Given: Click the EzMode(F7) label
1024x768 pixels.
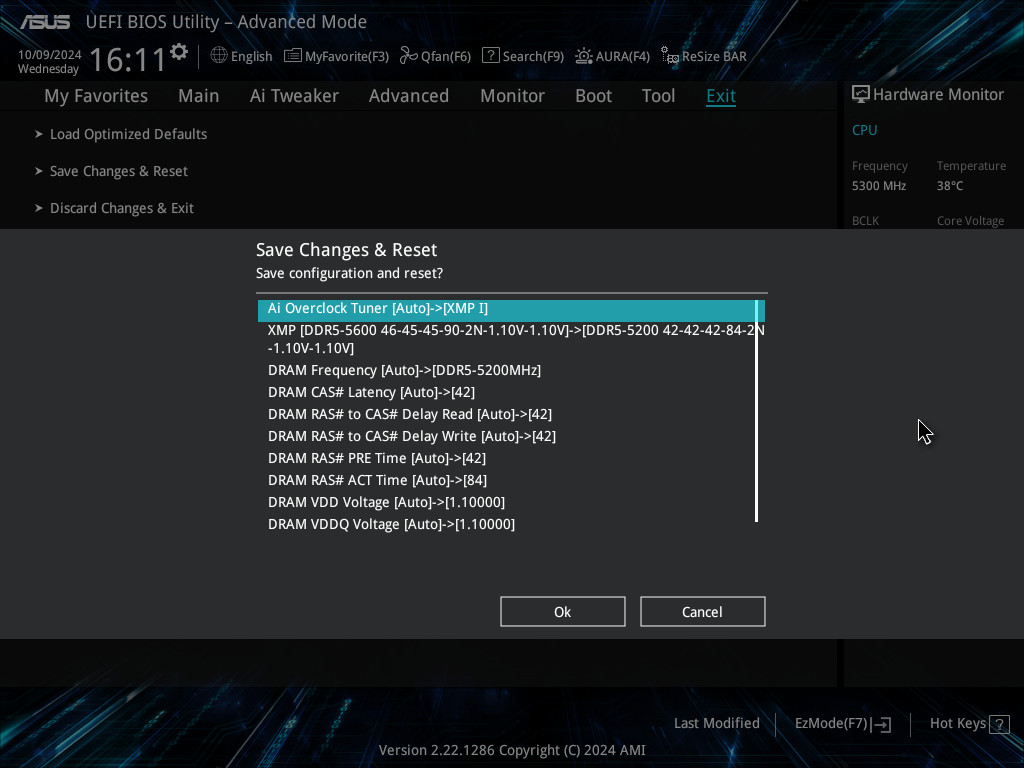Looking at the screenshot, I should (x=831, y=724).
